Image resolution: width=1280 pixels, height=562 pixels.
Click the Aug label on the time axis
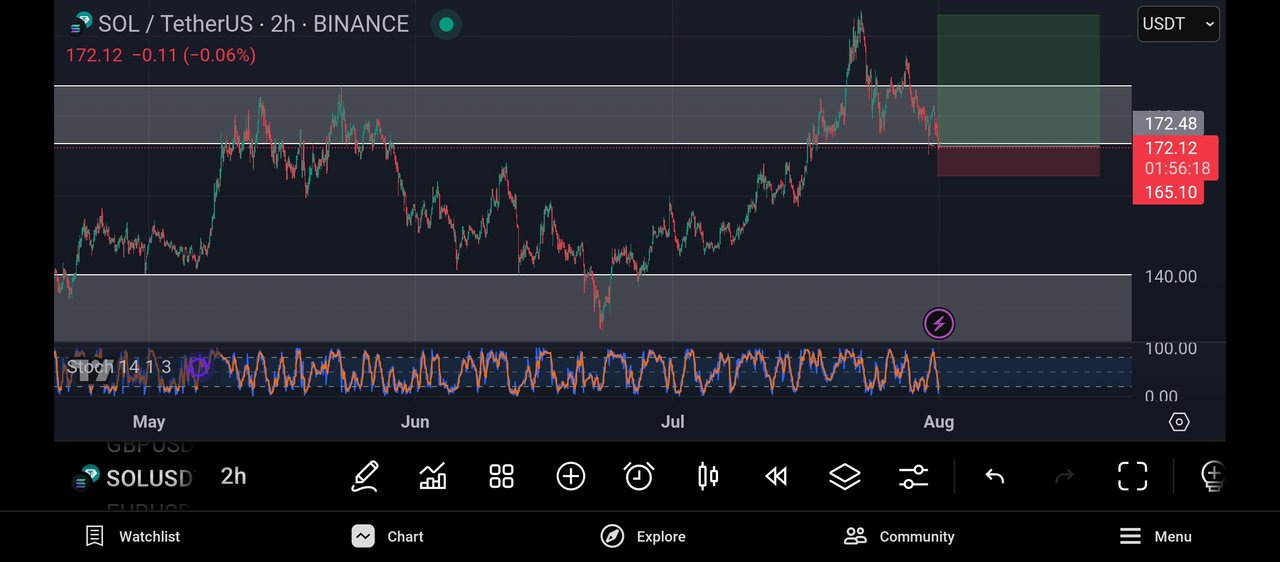939,422
